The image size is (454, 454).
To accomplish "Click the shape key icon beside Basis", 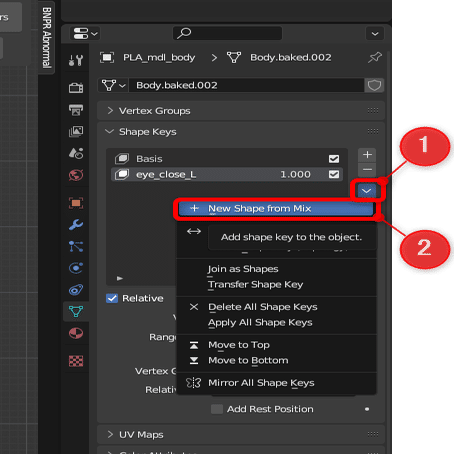I will coord(122,159).
